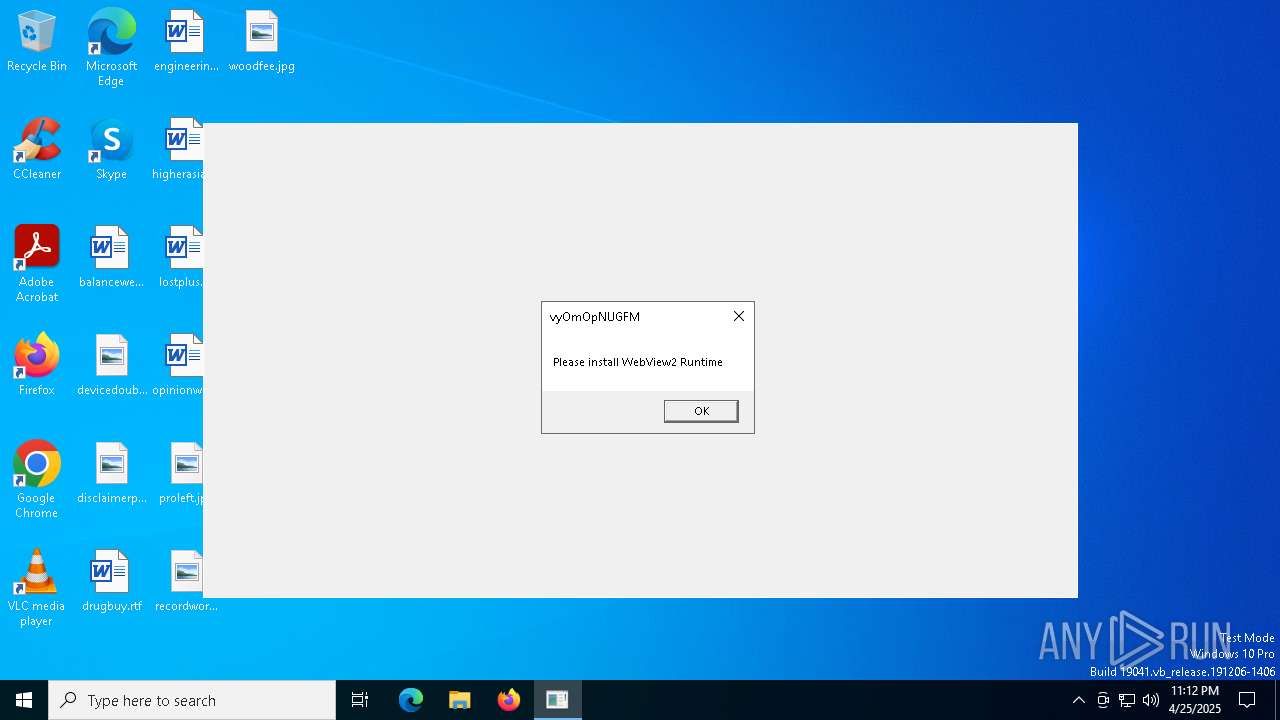The image size is (1280, 720).
Task: Select the proleft.jpg image file
Action: [x=181, y=474]
